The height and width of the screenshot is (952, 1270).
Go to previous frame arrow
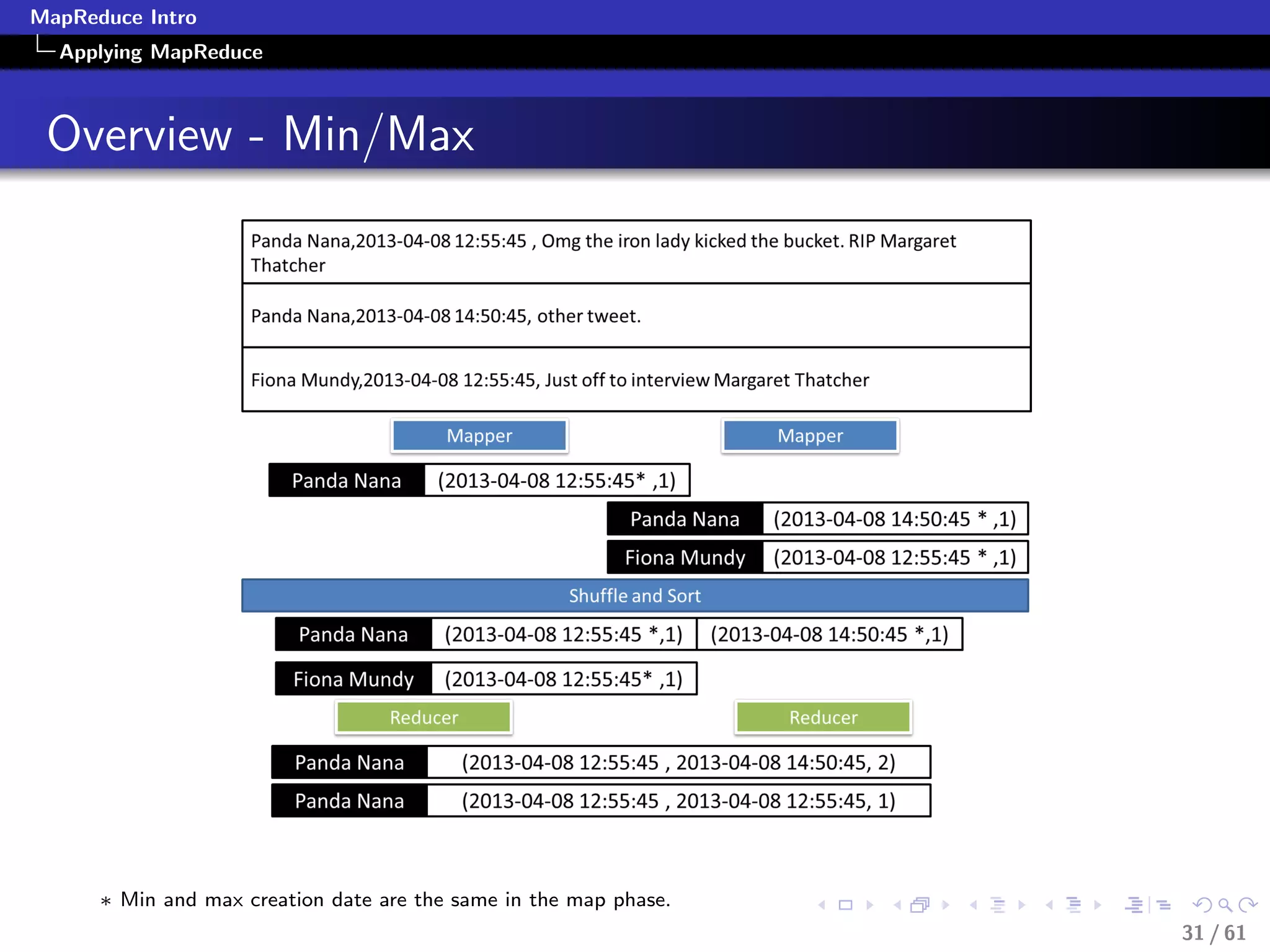pos(897,905)
